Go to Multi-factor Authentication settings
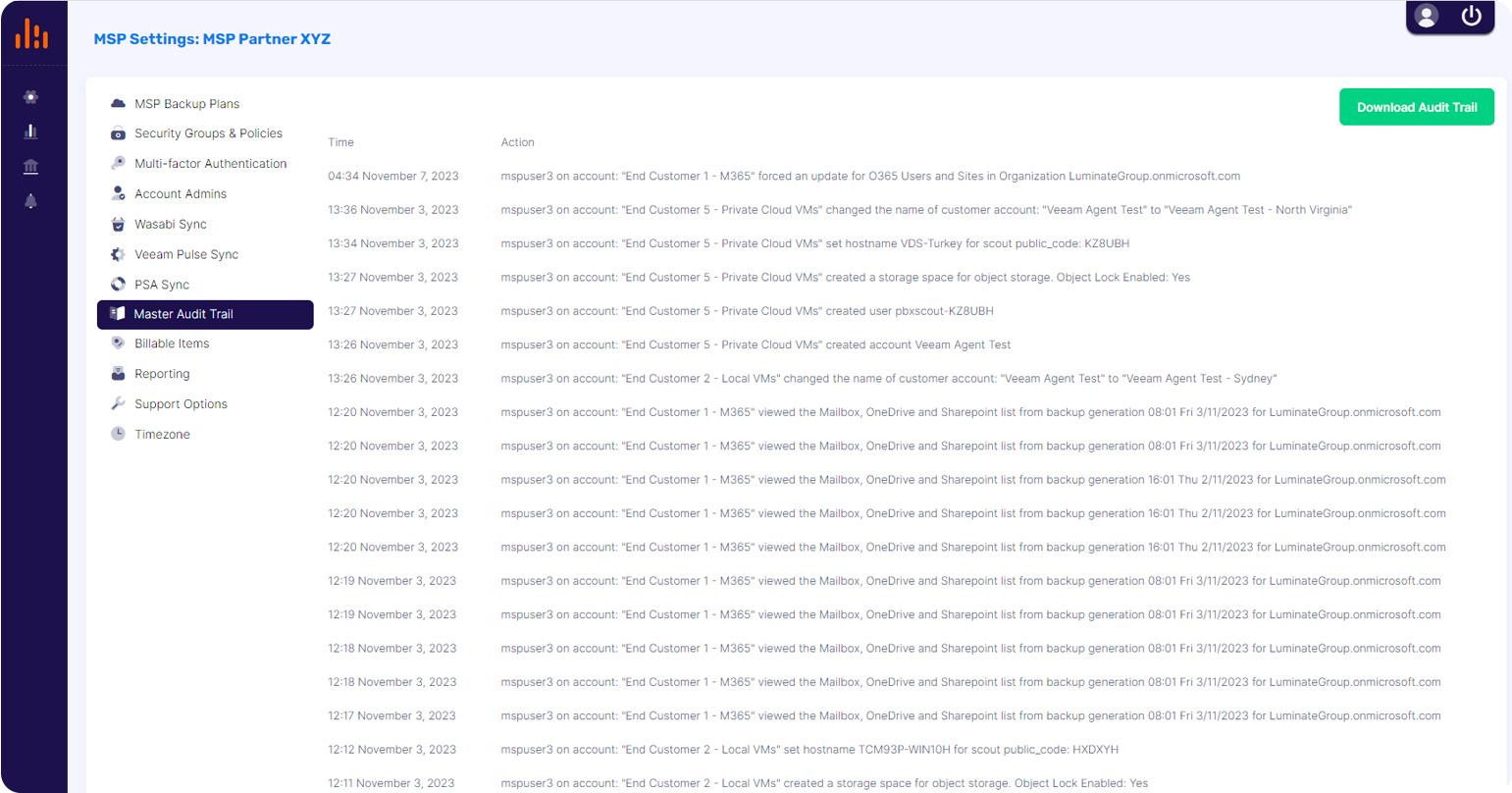 click(x=210, y=164)
